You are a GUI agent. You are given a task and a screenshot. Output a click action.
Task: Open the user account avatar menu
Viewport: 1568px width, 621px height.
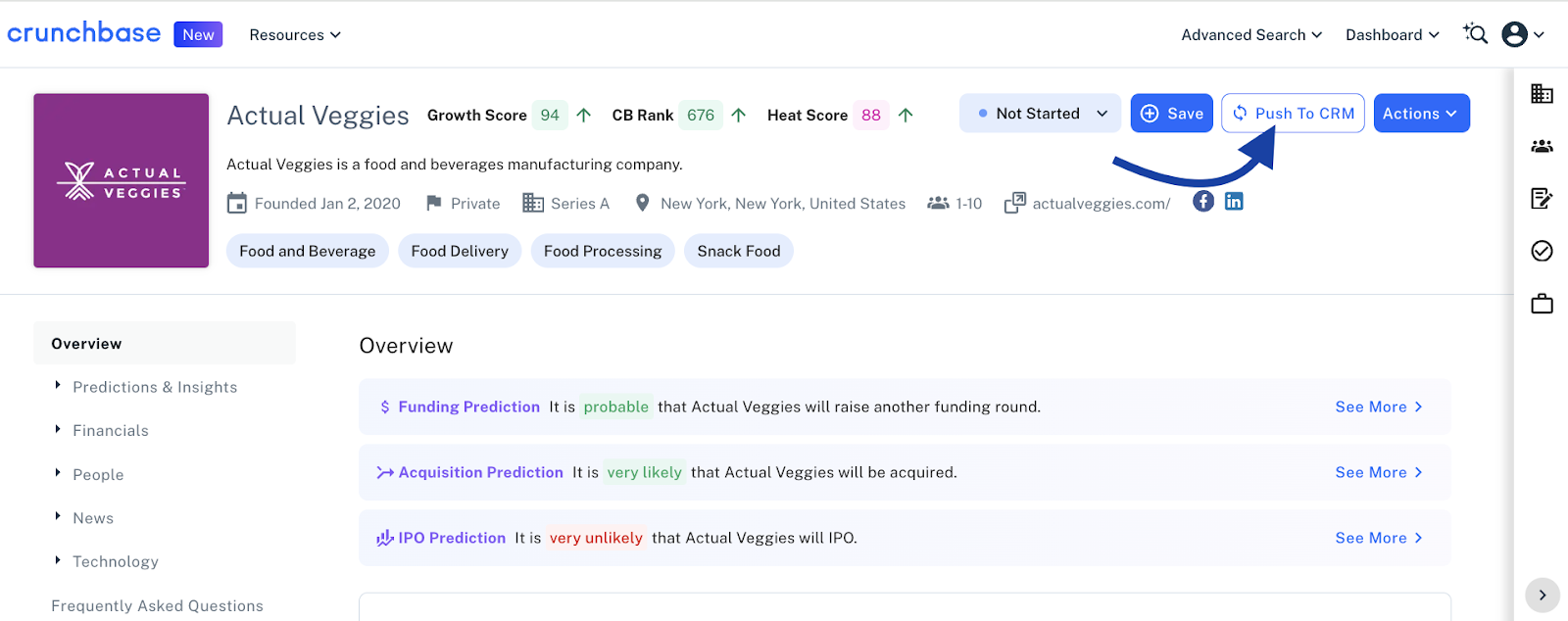pos(1523,34)
